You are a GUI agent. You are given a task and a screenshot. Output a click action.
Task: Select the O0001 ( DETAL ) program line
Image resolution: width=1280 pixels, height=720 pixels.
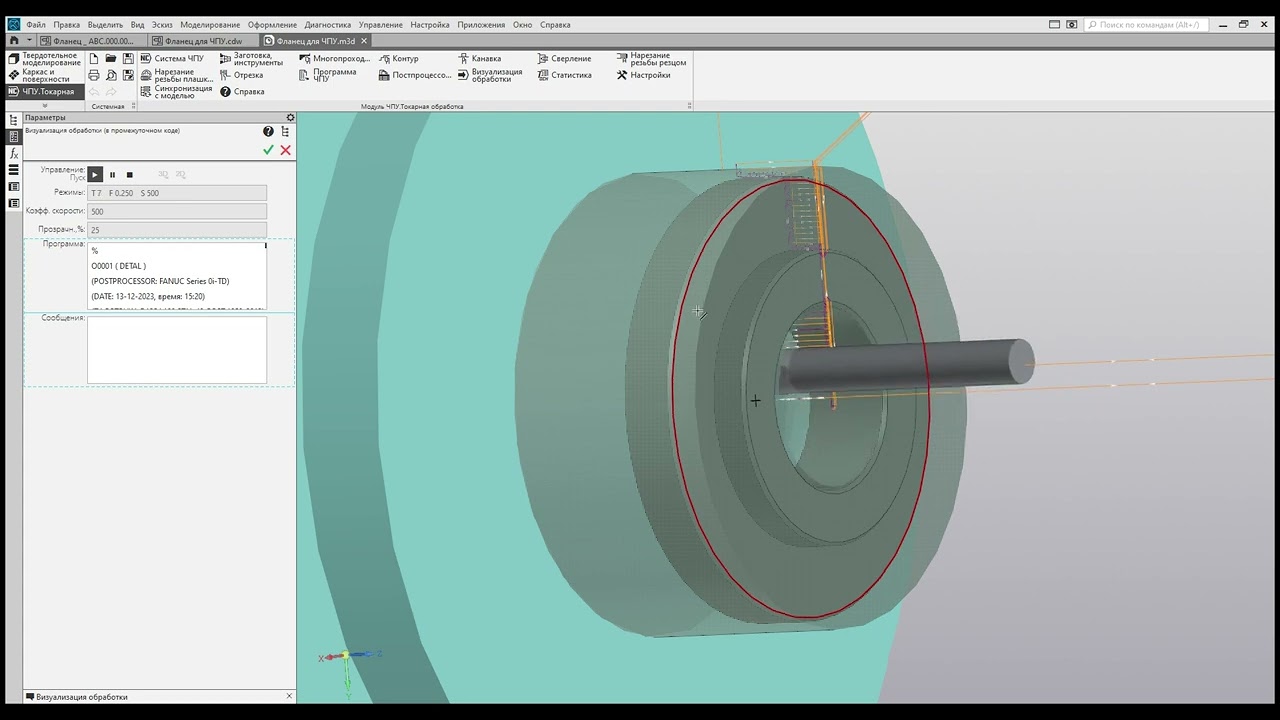tap(119, 266)
